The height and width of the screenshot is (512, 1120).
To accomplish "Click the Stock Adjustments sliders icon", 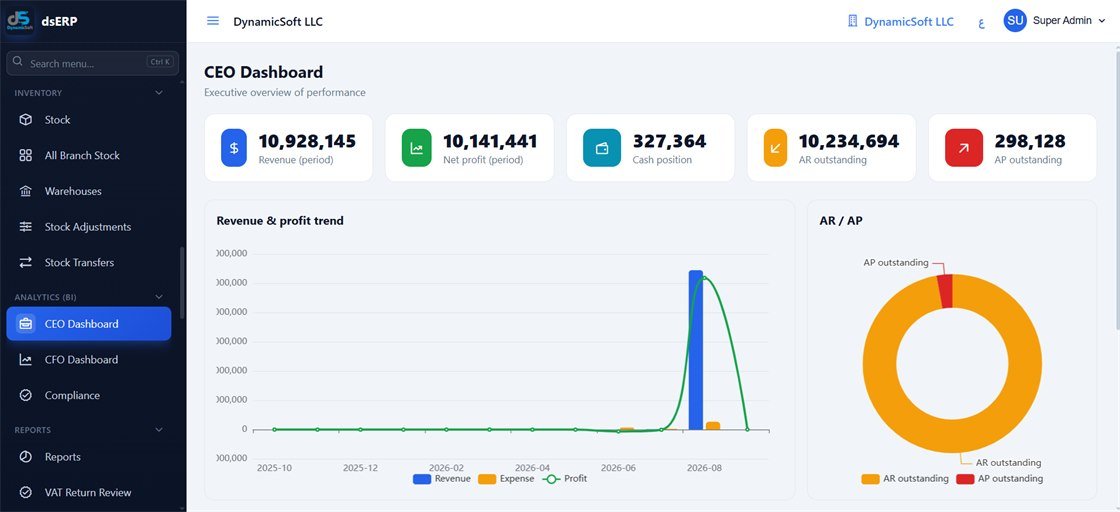I will coord(26,227).
